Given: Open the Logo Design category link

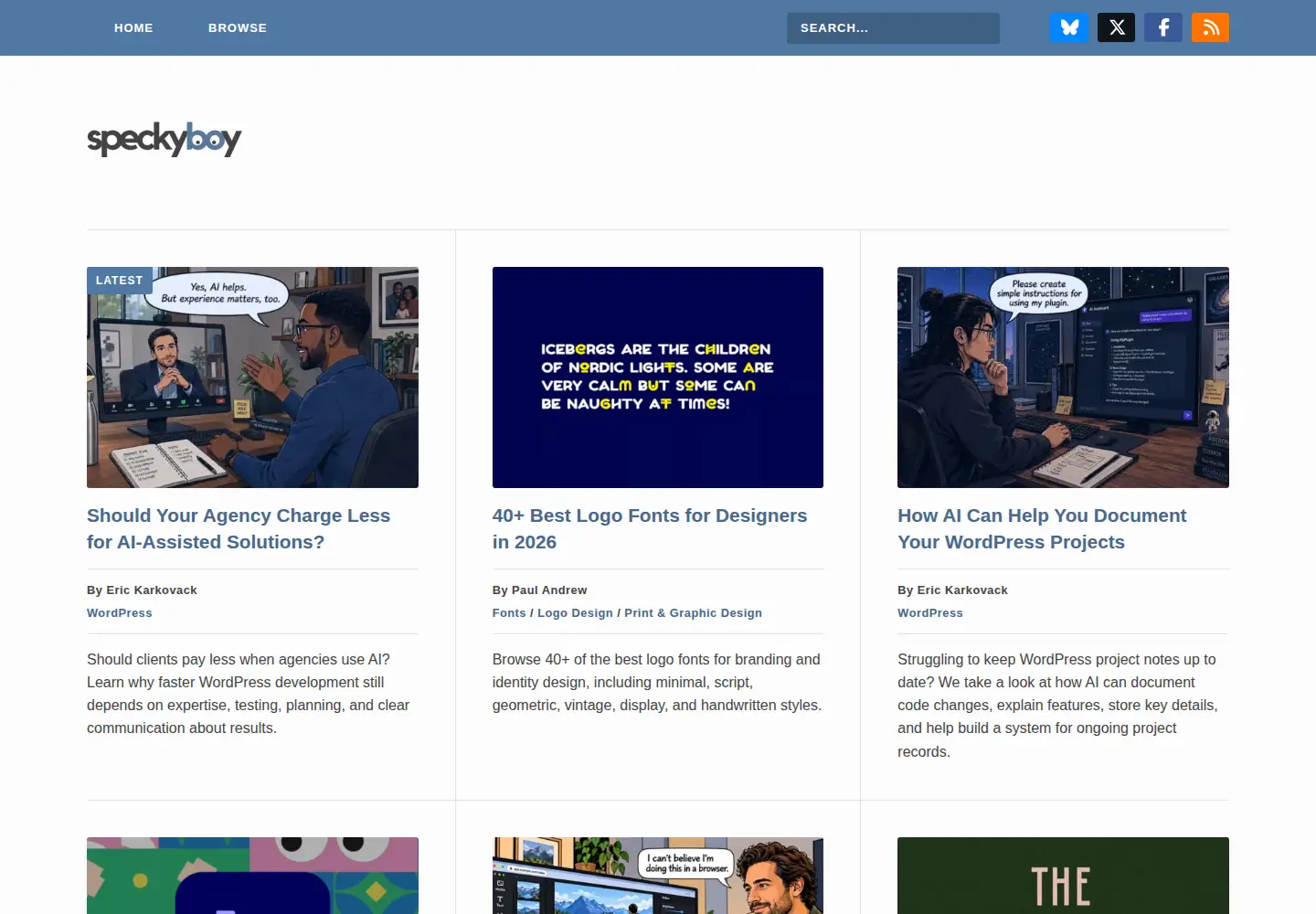Looking at the screenshot, I should click(x=575, y=613).
